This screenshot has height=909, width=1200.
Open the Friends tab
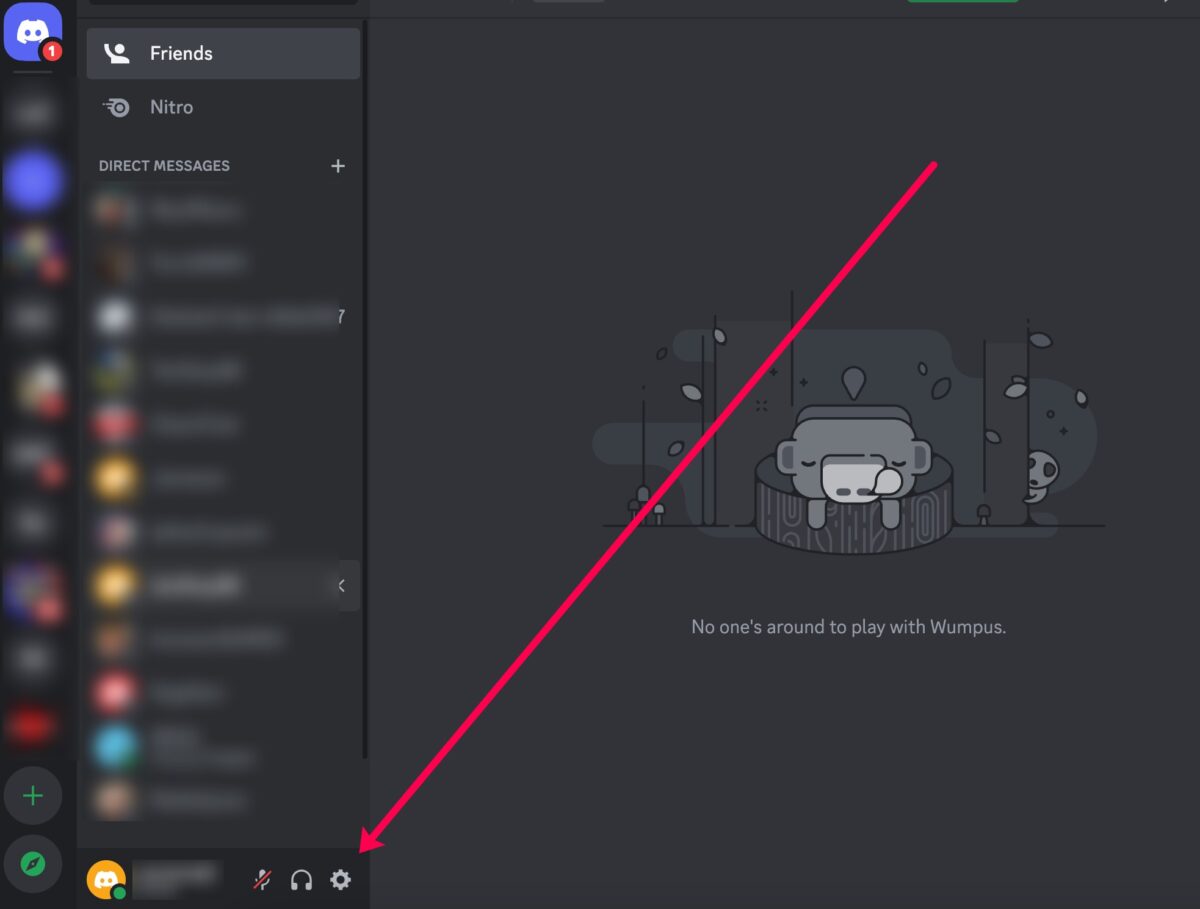point(223,53)
